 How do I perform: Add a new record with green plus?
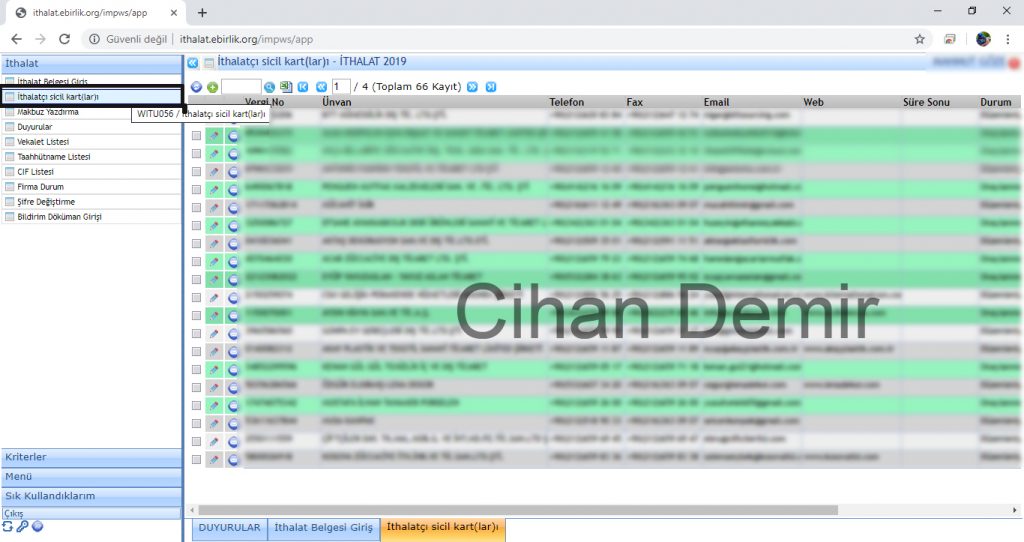(x=212, y=87)
